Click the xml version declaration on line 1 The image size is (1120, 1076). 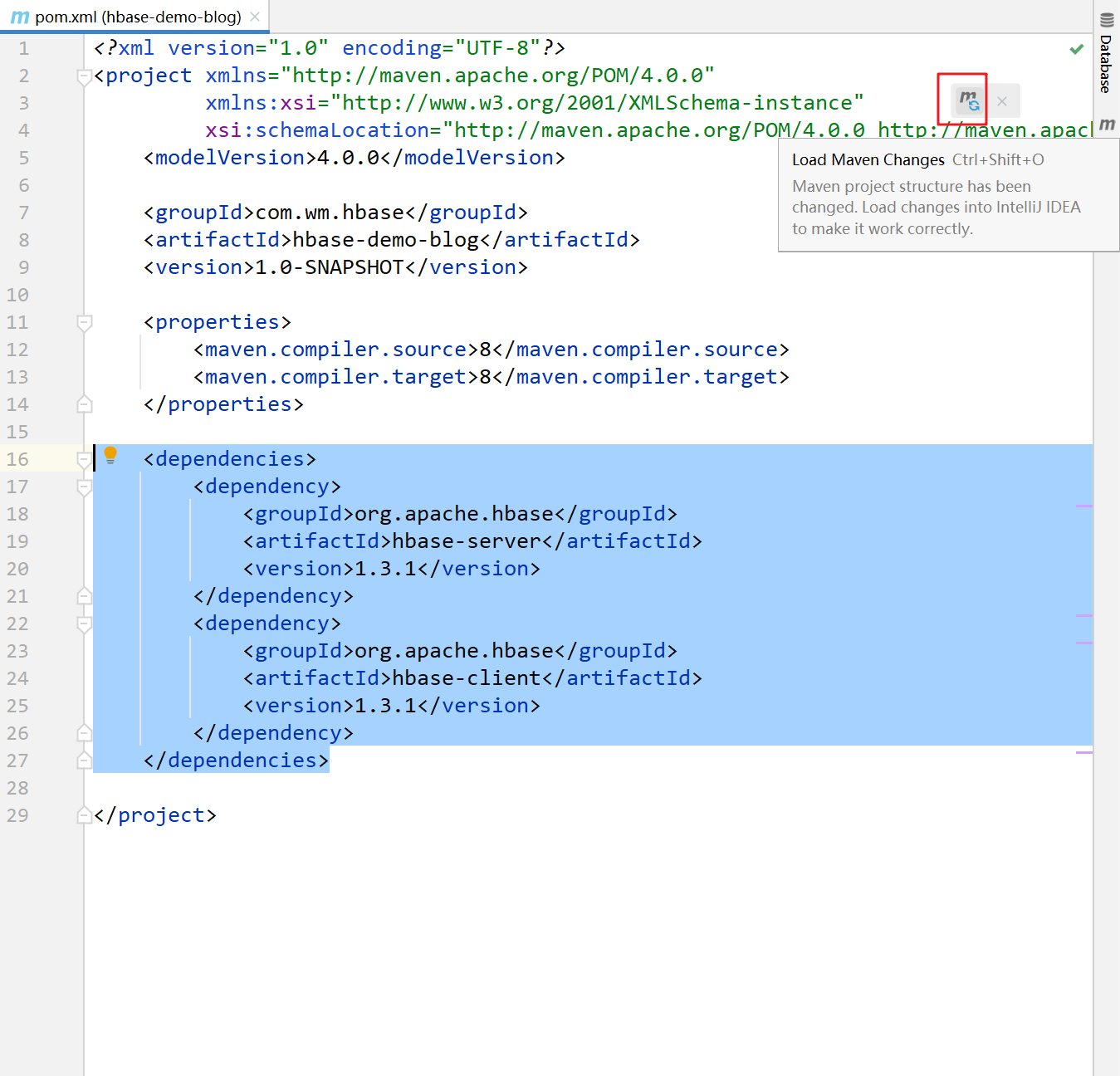point(330,48)
